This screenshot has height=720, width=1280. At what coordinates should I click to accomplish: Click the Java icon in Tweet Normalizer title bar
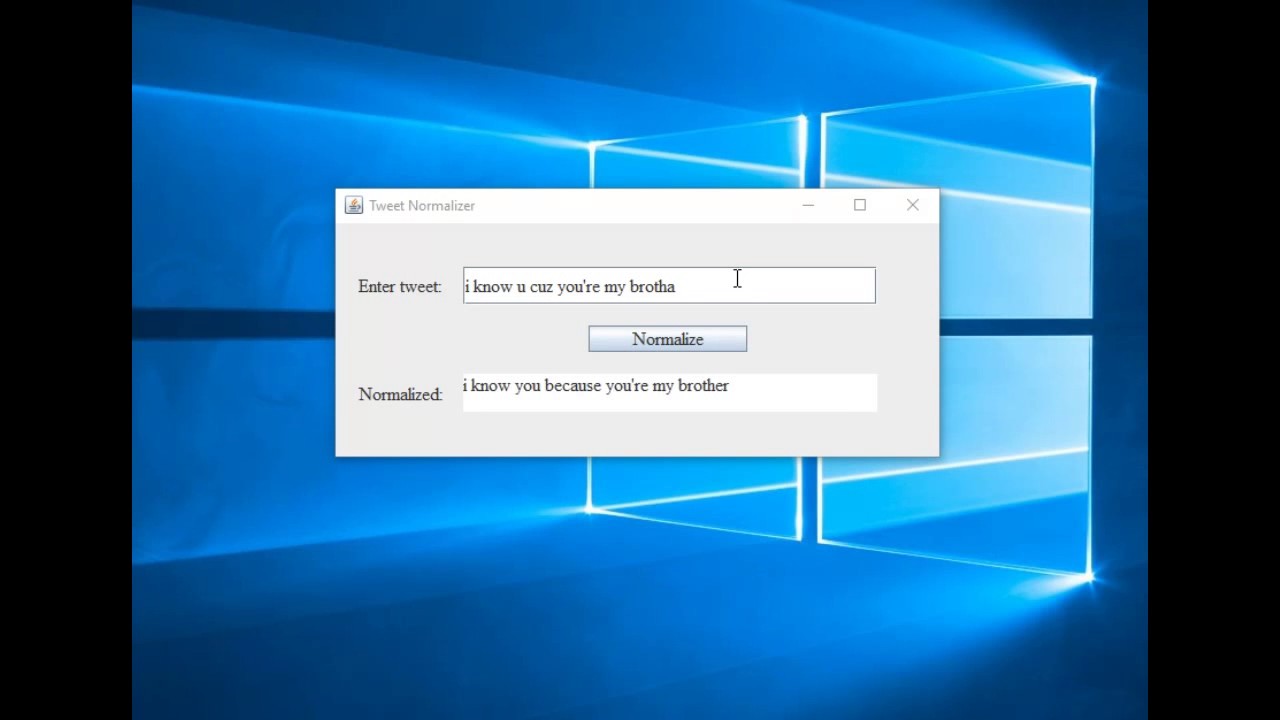point(353,205)
